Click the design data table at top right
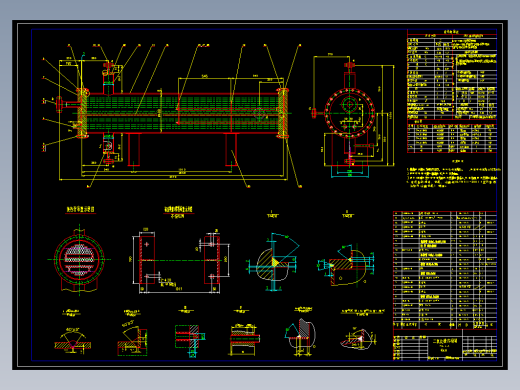 pyautogui.click(x=452, y=74)
